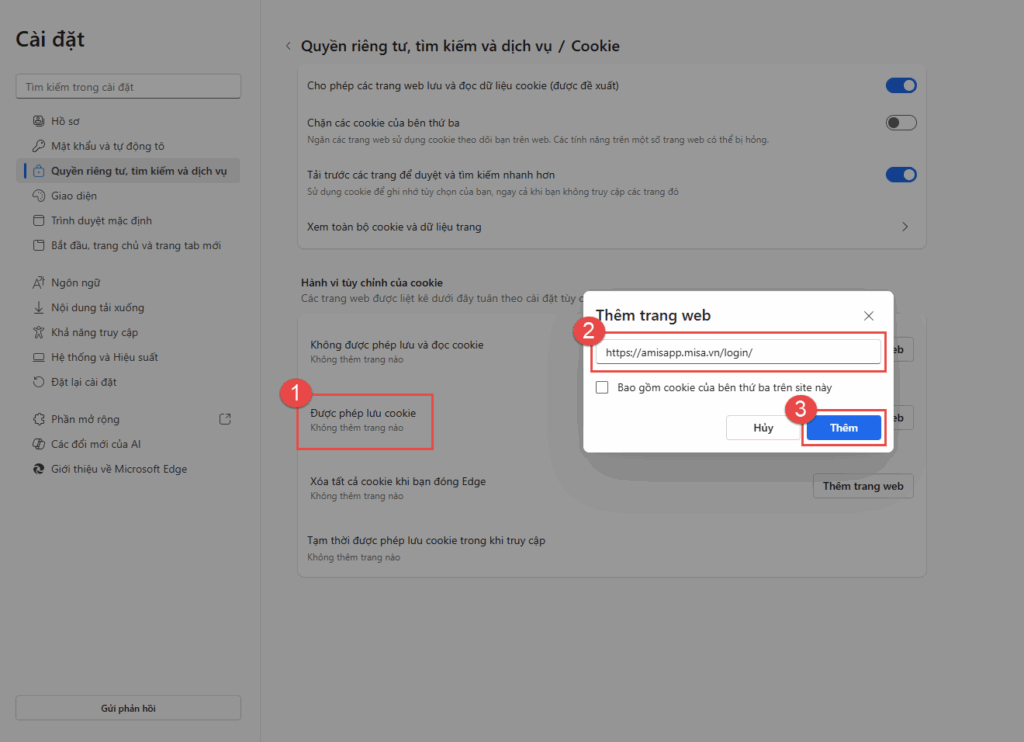
Task: Open Hệ thống và Hiệu suất section
Action: 104,357
